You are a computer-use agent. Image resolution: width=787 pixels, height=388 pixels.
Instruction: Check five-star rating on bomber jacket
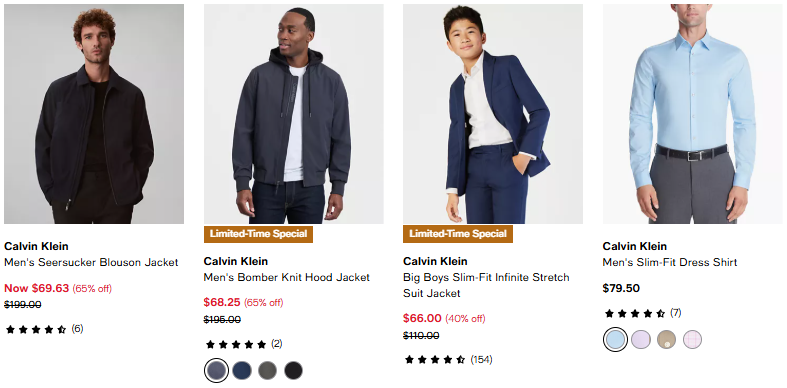[x=243, y=344]
